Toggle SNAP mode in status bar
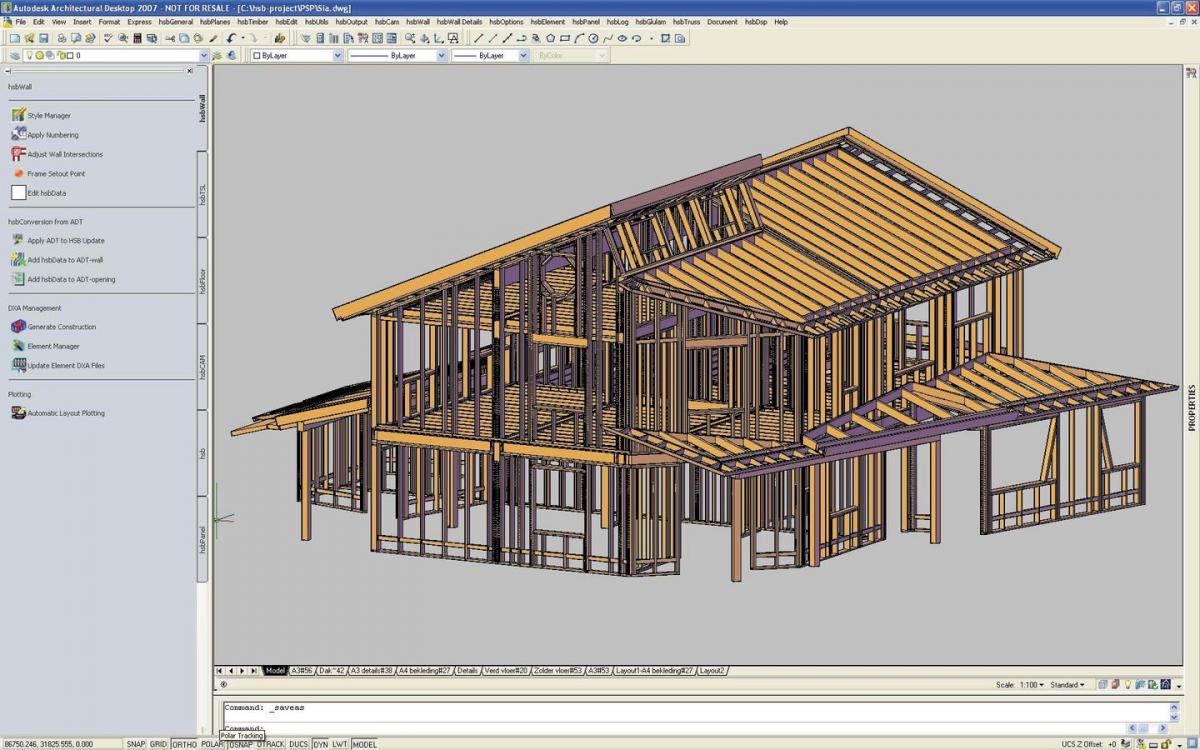 pyautogui.click(x=136, y=744)
